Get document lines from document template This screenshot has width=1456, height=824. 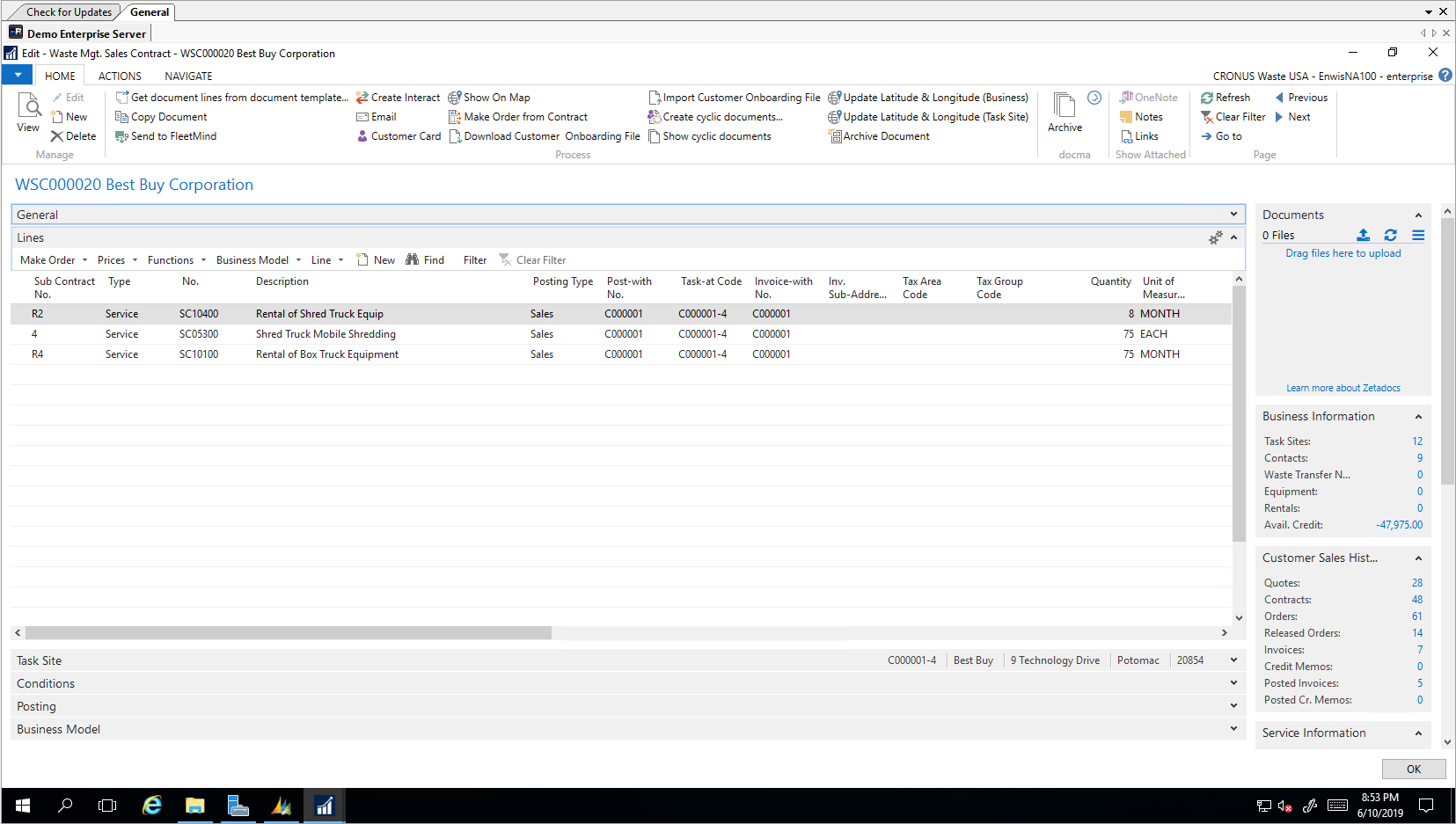(x=232, y=98)
